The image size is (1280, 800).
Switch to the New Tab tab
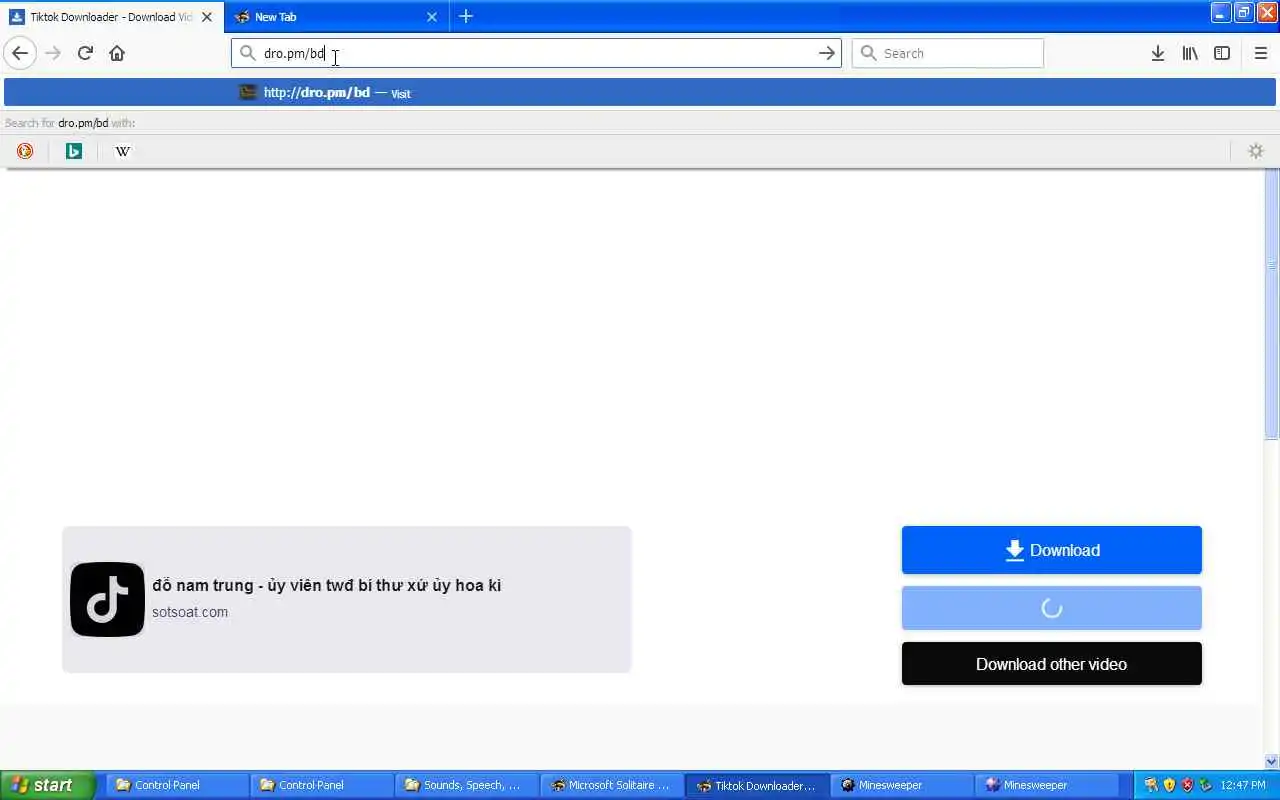pyautogui.click(x=336, y=17)
